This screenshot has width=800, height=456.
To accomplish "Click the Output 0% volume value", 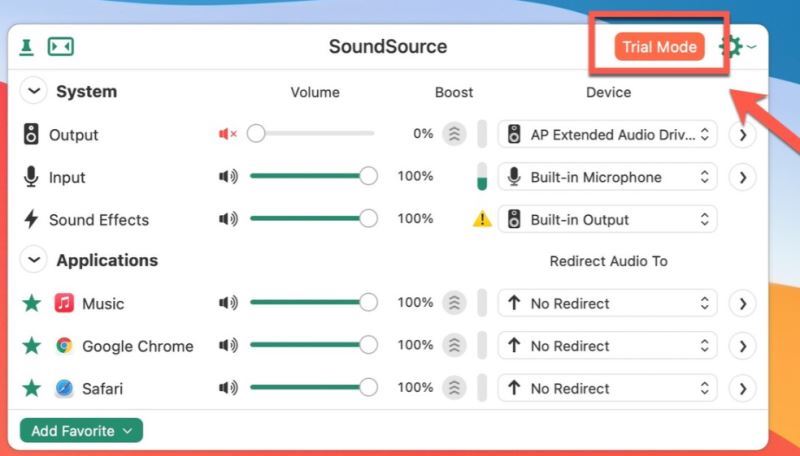I will click(423, 134).
